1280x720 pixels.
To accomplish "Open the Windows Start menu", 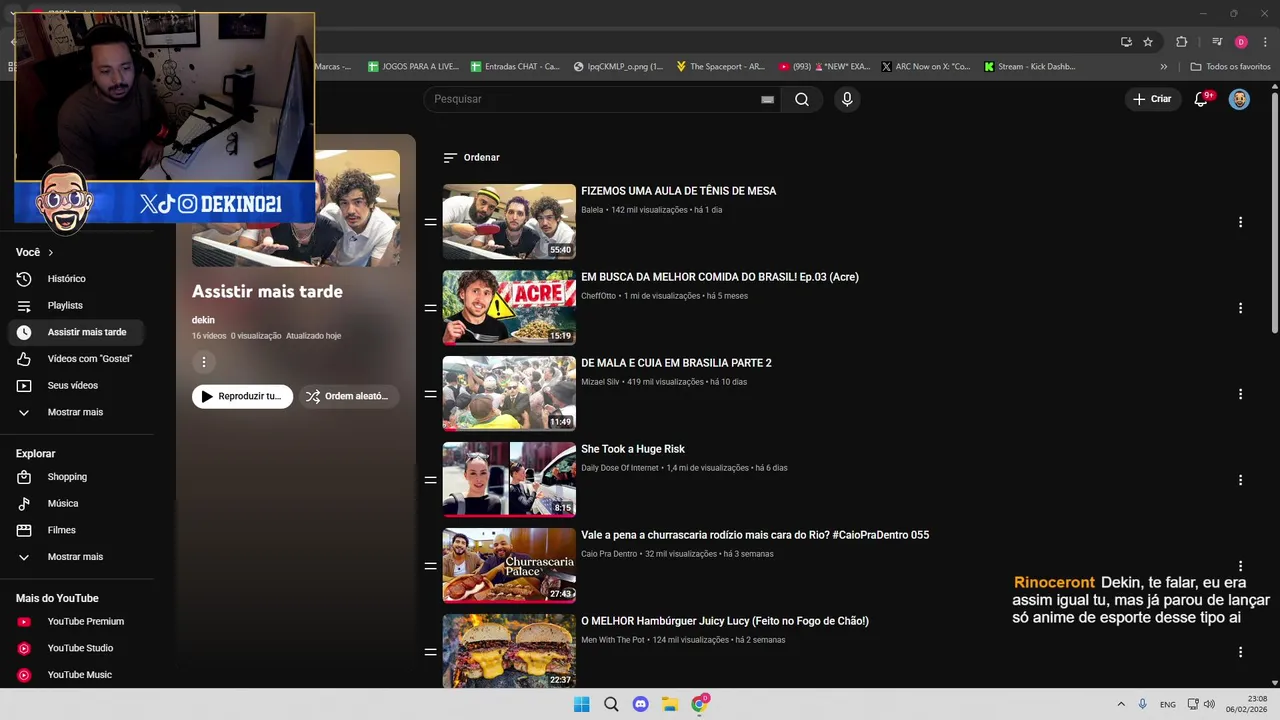I will 581,704.
